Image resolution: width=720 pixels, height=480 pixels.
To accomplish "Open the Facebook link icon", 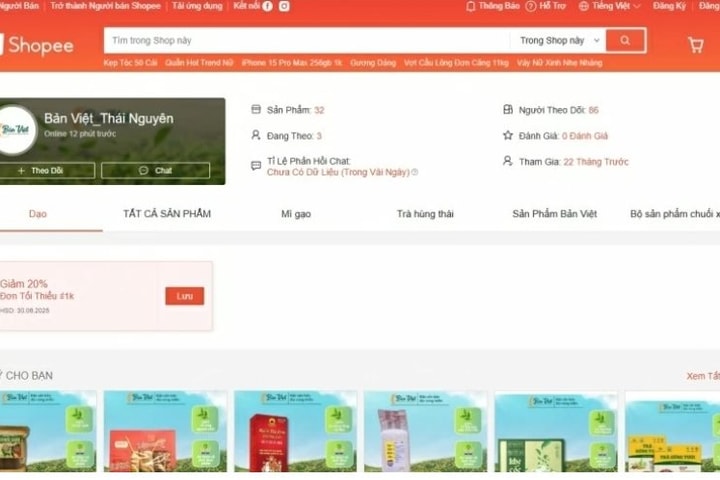I will coord(267,6).
